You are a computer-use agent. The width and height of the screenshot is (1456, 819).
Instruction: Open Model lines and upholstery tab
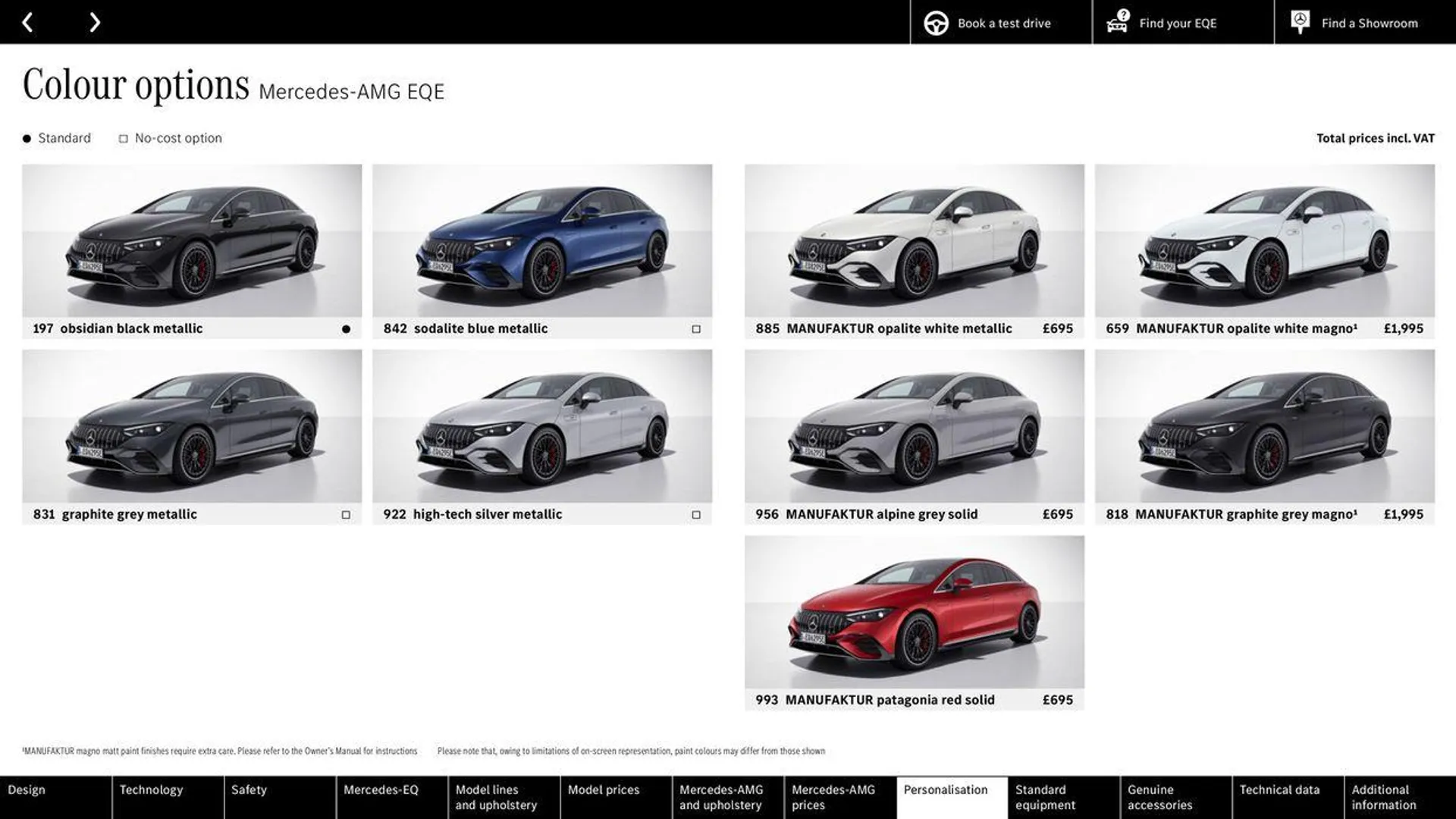[504, 797]
